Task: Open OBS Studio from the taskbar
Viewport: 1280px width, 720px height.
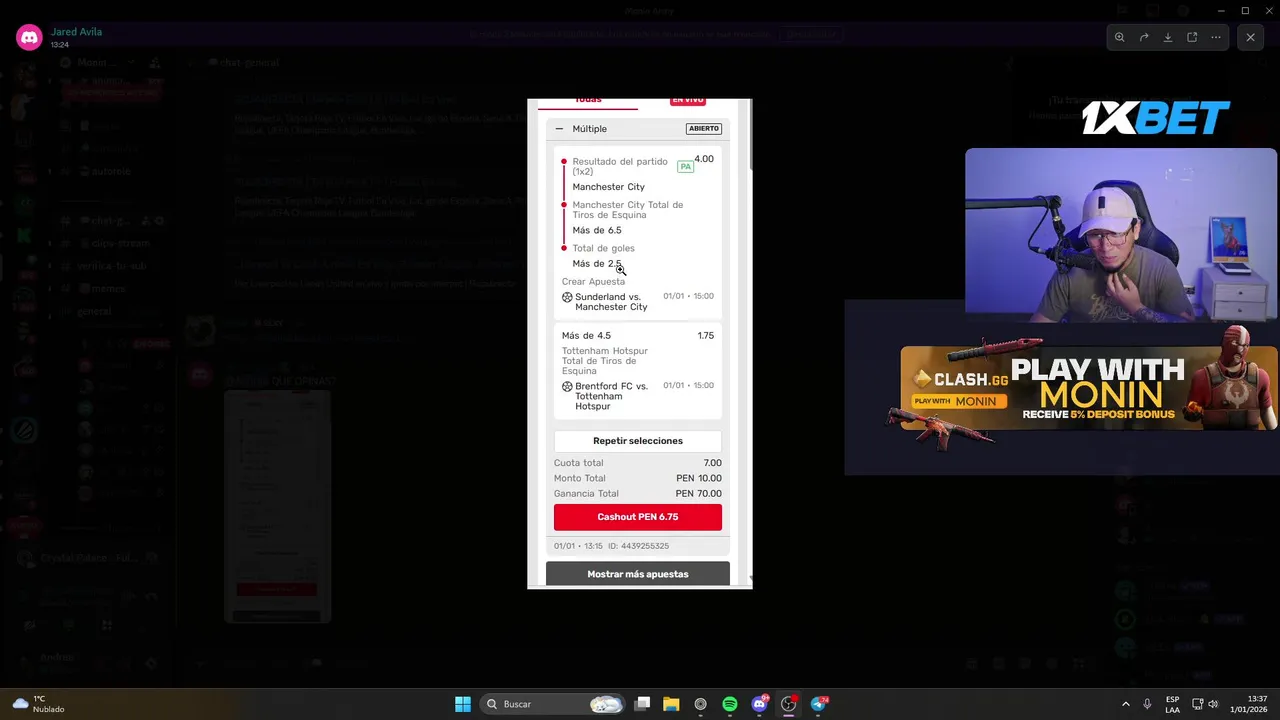Action: [x=789, y=704]
